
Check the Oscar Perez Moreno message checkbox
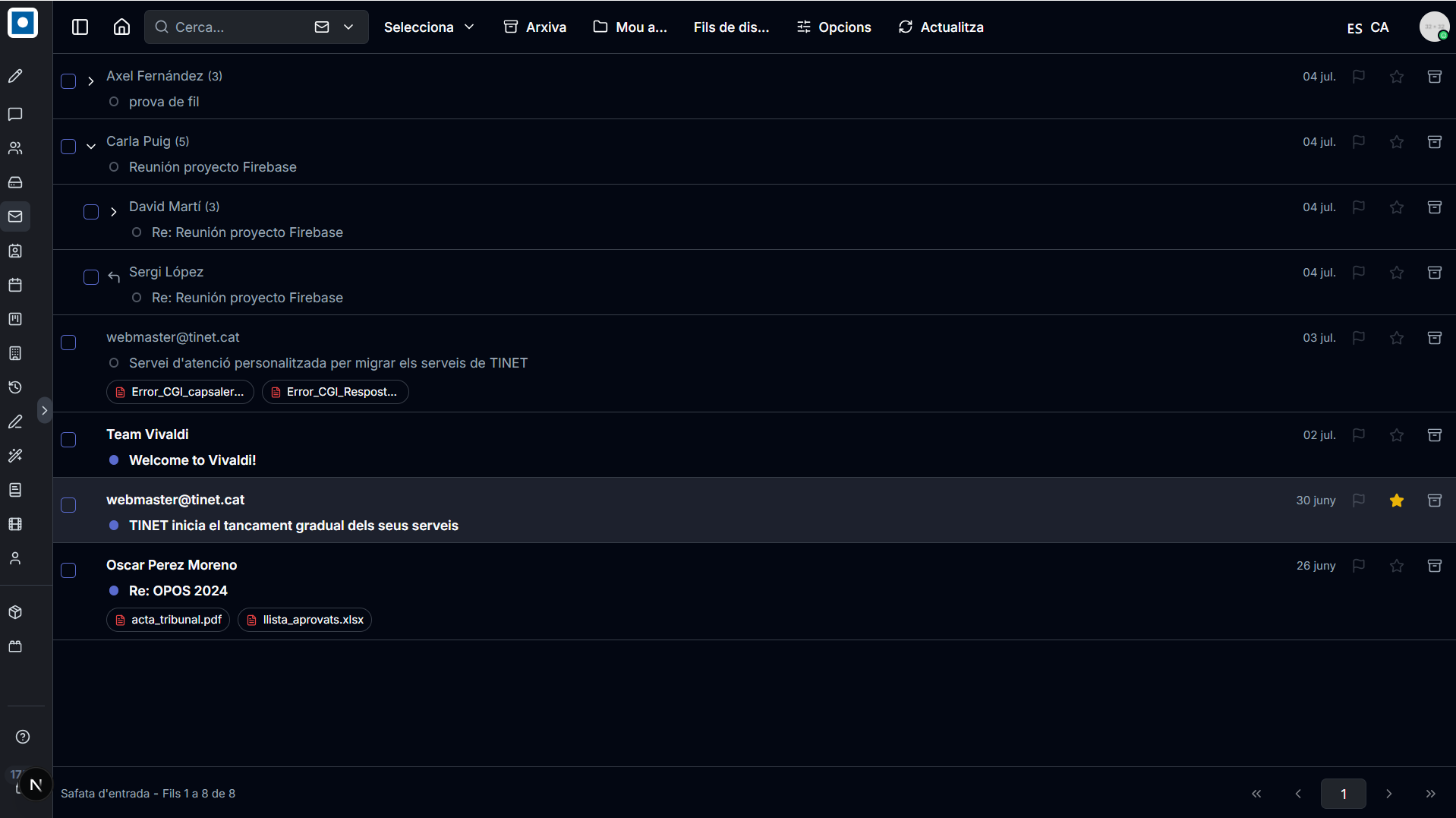tap(68, 570)
